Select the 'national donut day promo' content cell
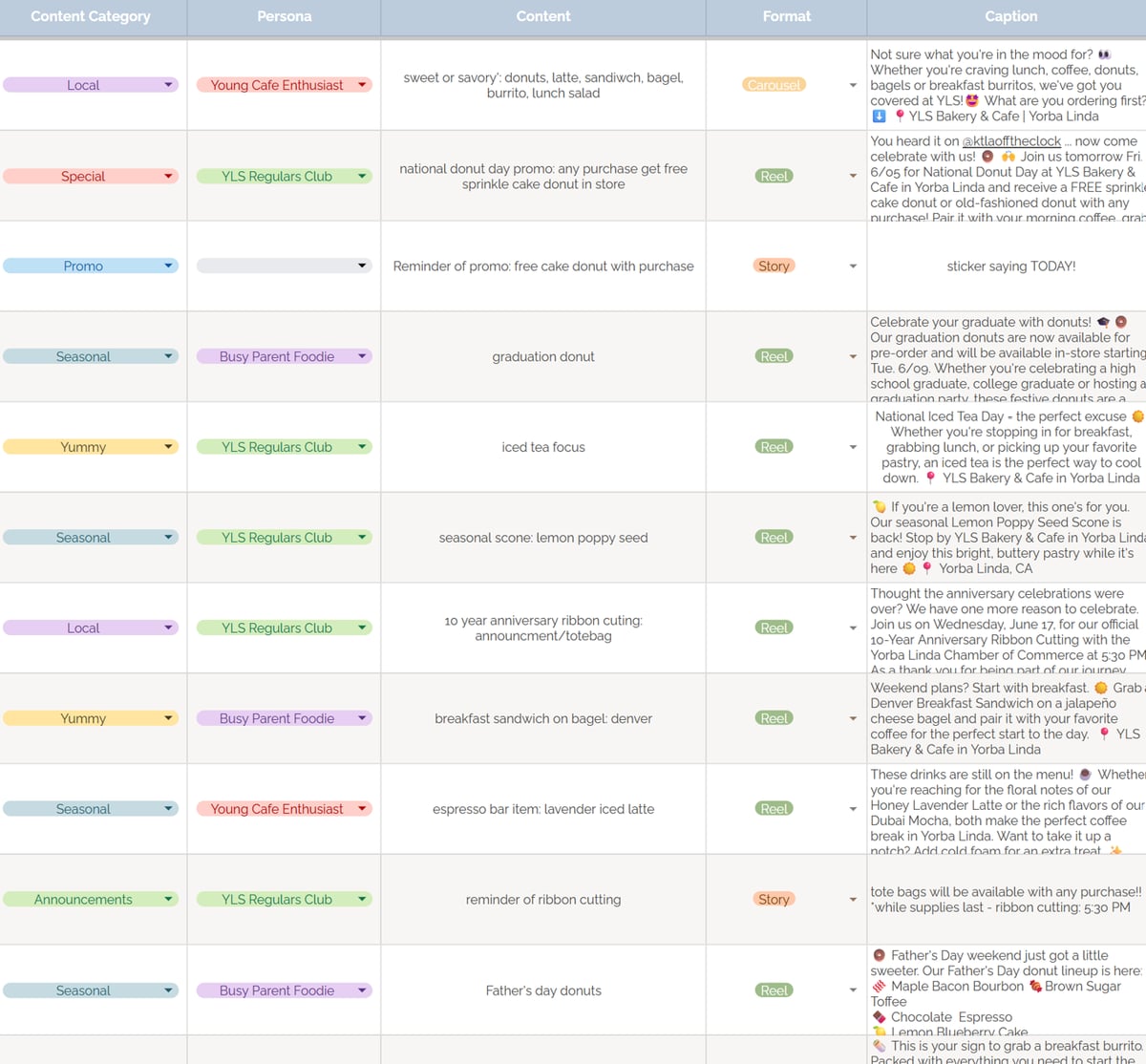 pos(543,176)
